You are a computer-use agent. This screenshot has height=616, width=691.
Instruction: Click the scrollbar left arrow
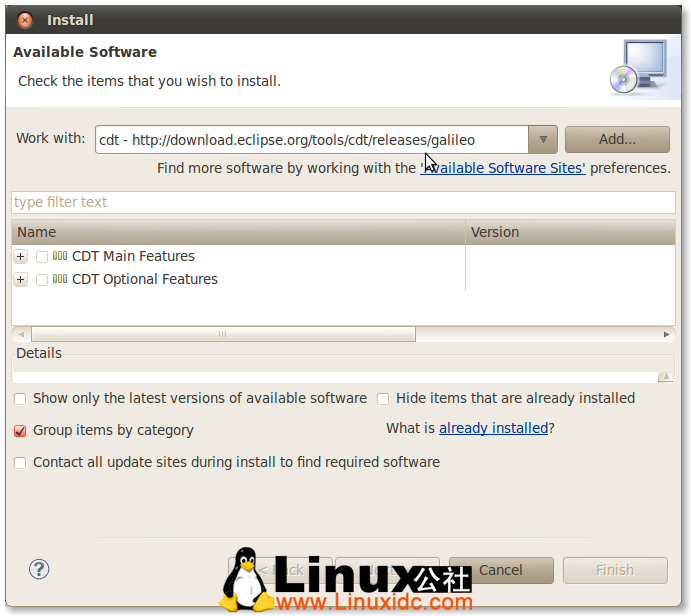(21, 334)
